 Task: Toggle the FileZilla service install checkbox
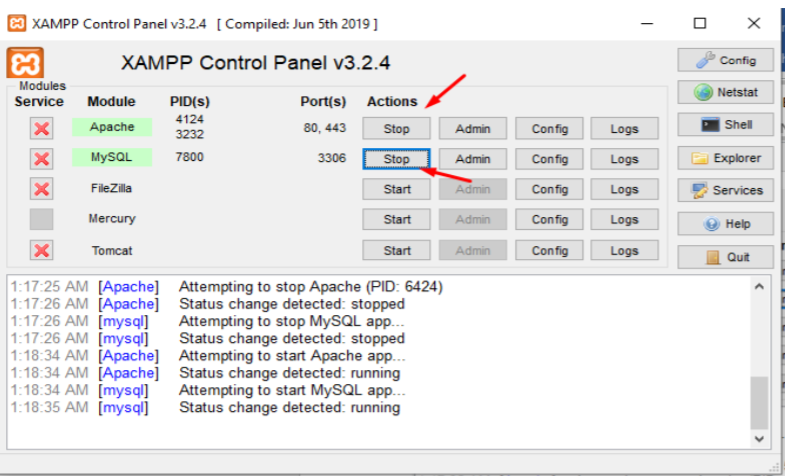pos(42,189)
